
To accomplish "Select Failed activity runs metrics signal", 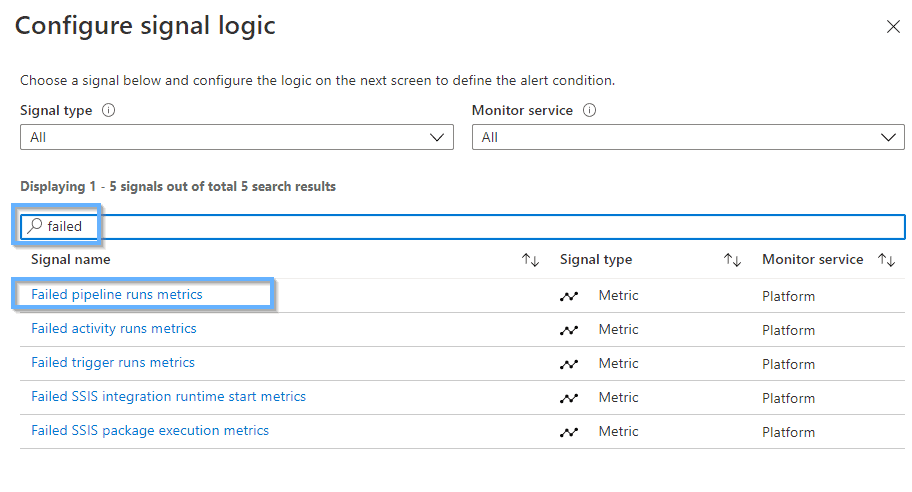I will tap(113, 329).
